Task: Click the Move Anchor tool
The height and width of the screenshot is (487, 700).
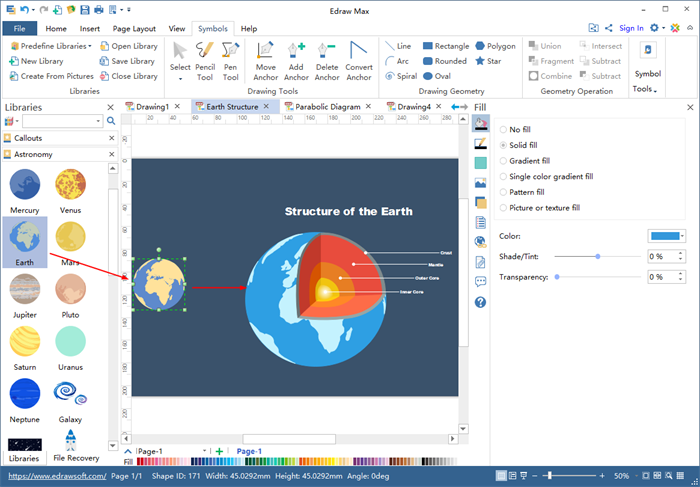Action: (x=266, y=61)
